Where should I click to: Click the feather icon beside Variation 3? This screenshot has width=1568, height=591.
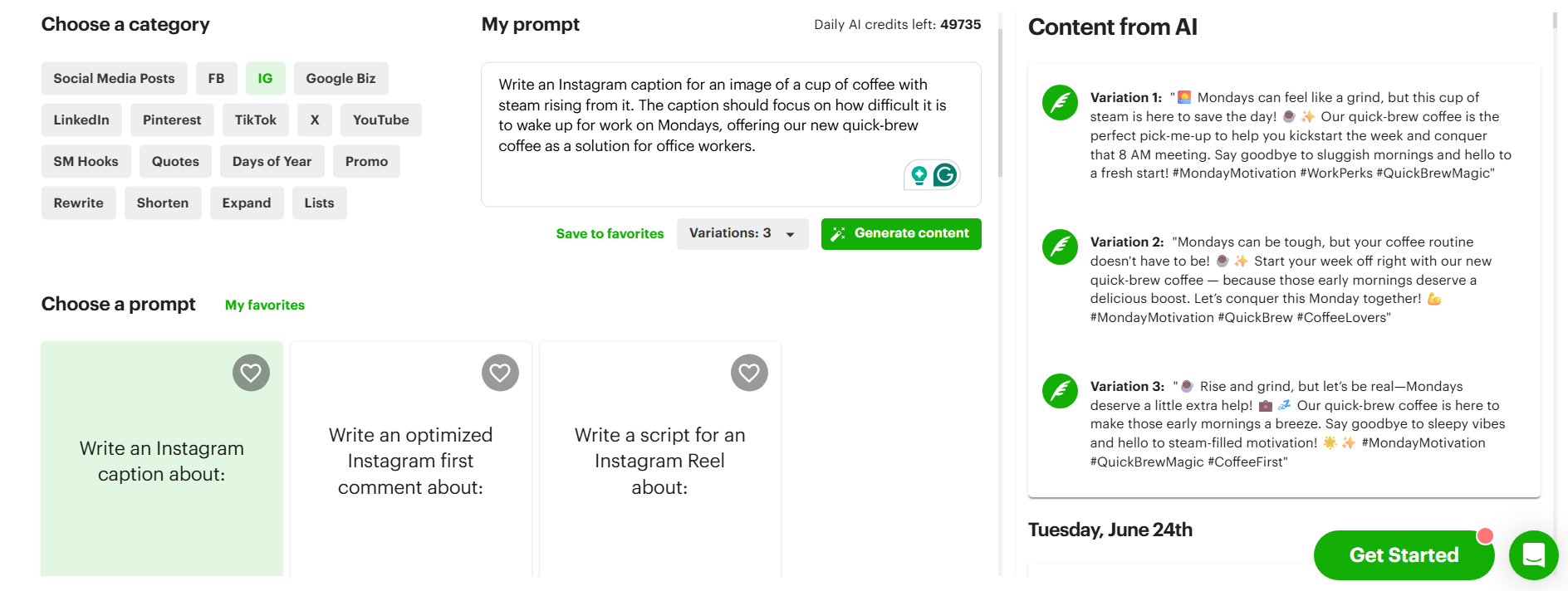click(1060, 392)
